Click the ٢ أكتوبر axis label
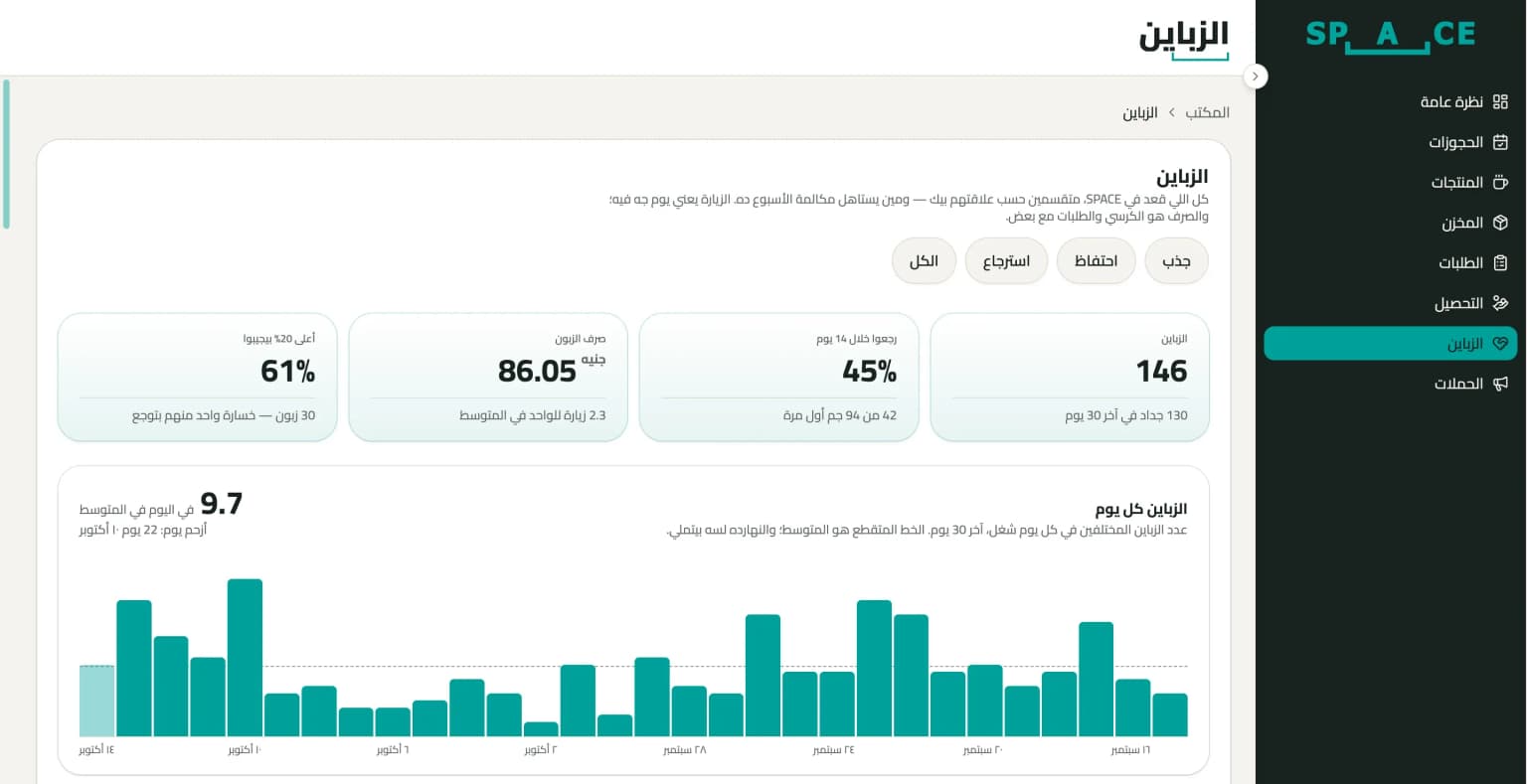Viewport: 1527px width, 784px height. (x=541, y=749)
